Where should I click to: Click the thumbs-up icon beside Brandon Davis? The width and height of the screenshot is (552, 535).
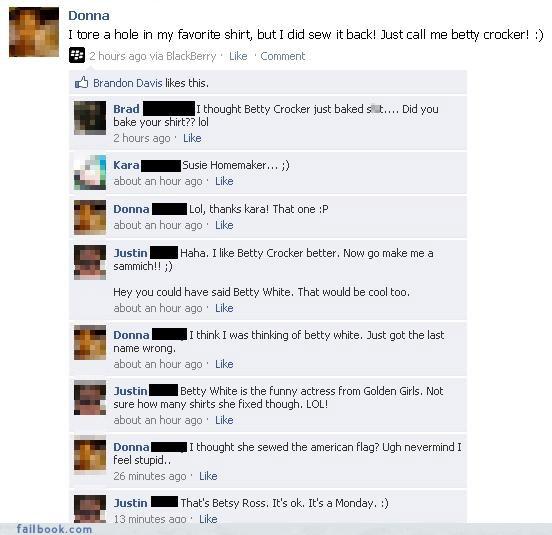[81, 83]
